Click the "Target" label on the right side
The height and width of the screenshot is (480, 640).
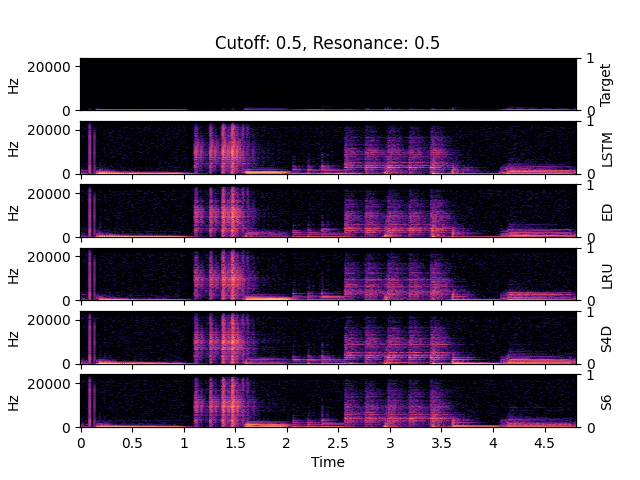606,84
